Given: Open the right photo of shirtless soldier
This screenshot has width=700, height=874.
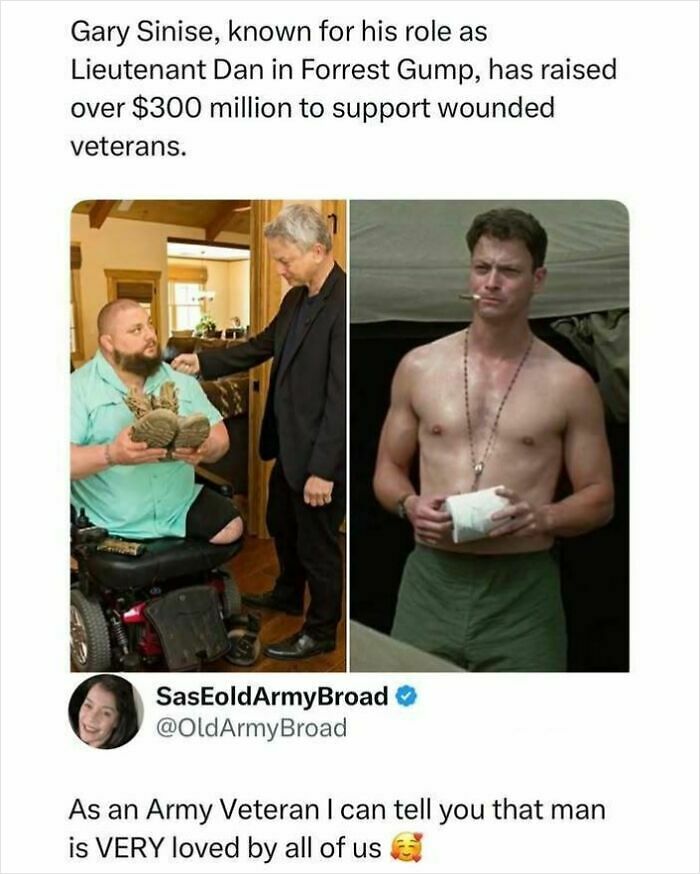Looking at the screenshot, I should click(x=489, y=435).
